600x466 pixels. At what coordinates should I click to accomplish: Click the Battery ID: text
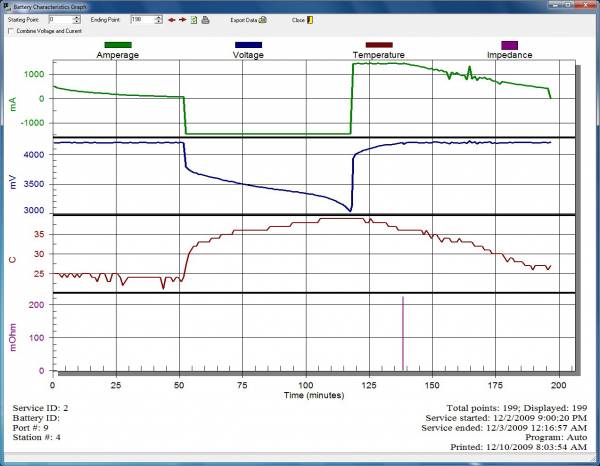[36, 418]
